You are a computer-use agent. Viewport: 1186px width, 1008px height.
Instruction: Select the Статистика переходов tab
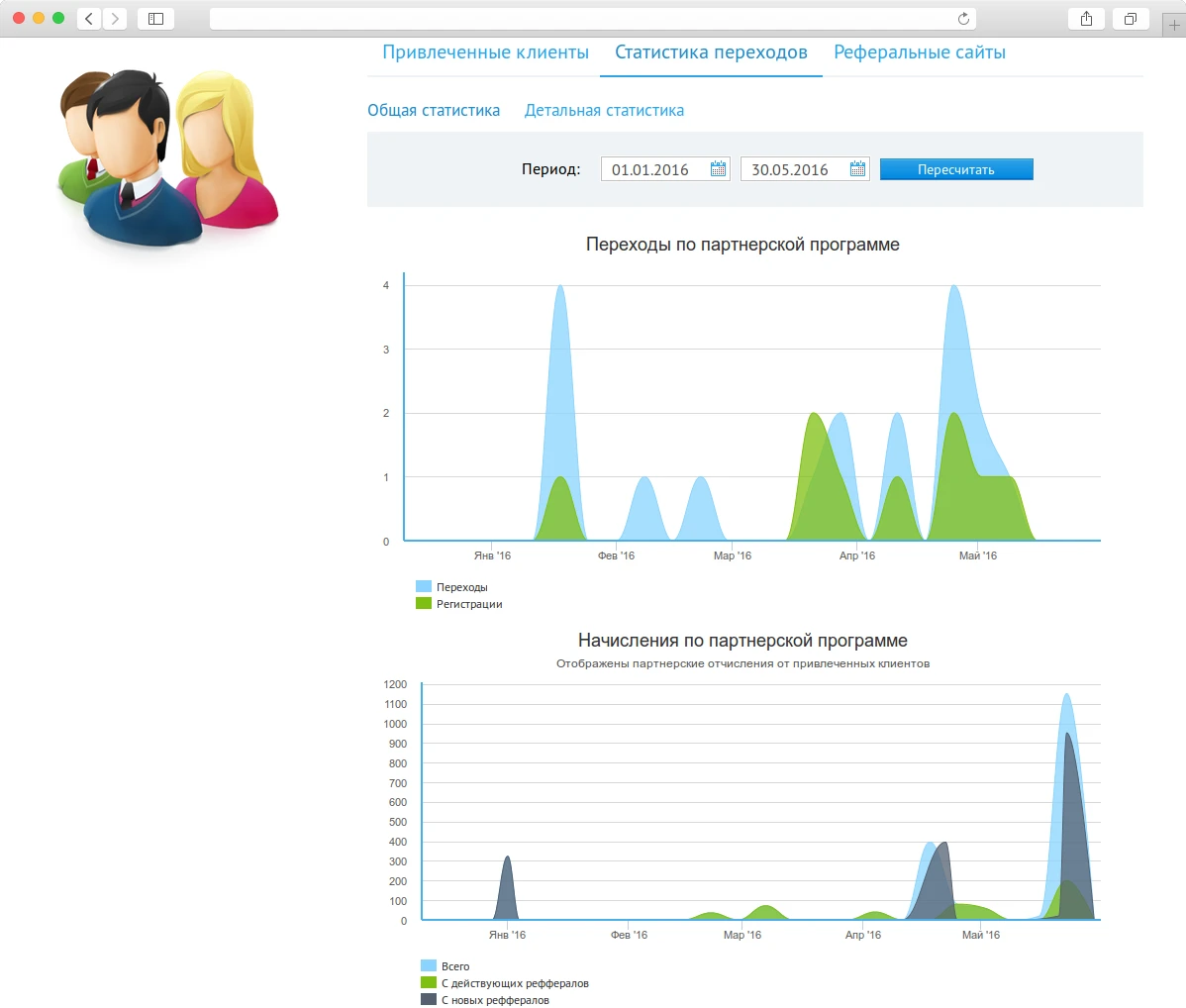click(711, 52)
